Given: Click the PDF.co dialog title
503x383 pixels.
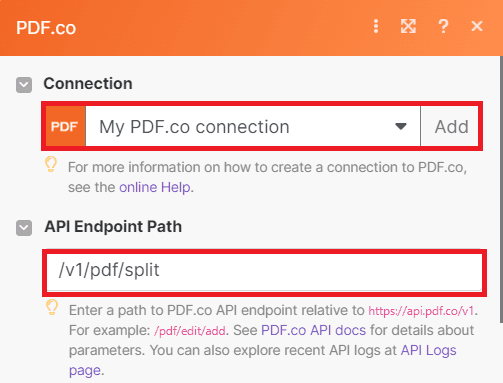Looking at the screenshot, I should coord(46,28).
